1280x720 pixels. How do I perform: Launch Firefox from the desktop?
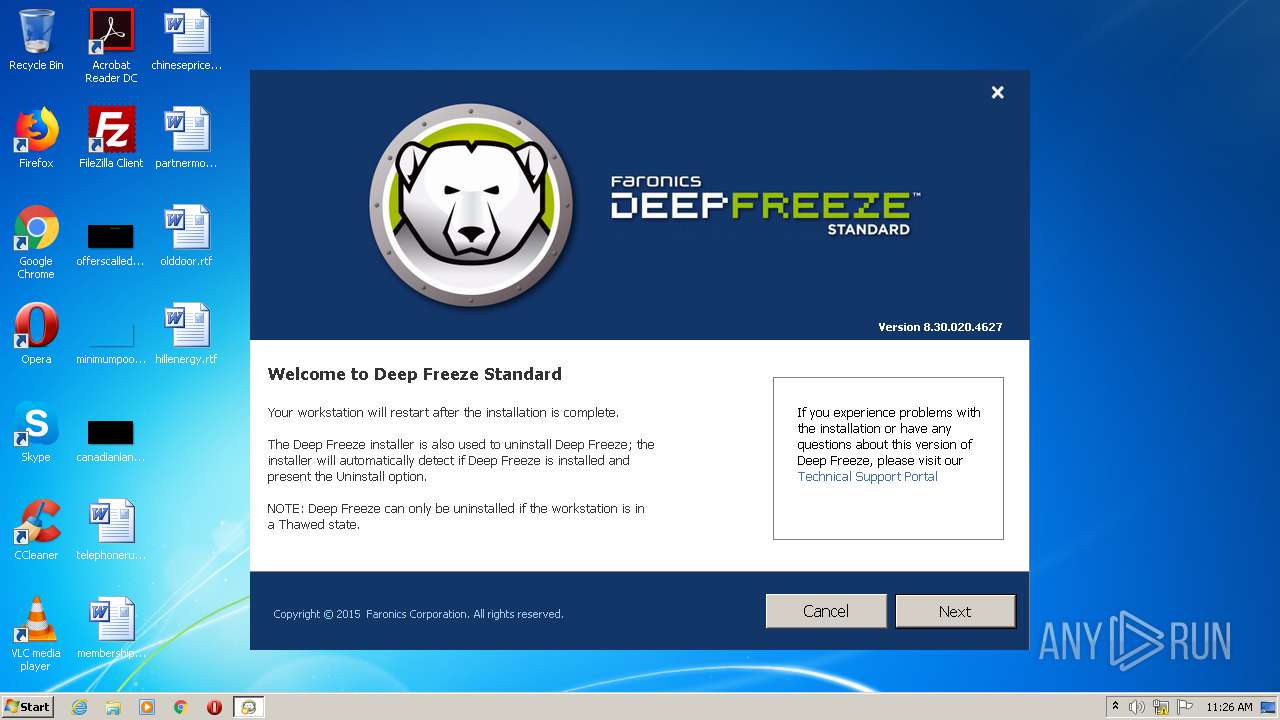[x=36, y=138]
